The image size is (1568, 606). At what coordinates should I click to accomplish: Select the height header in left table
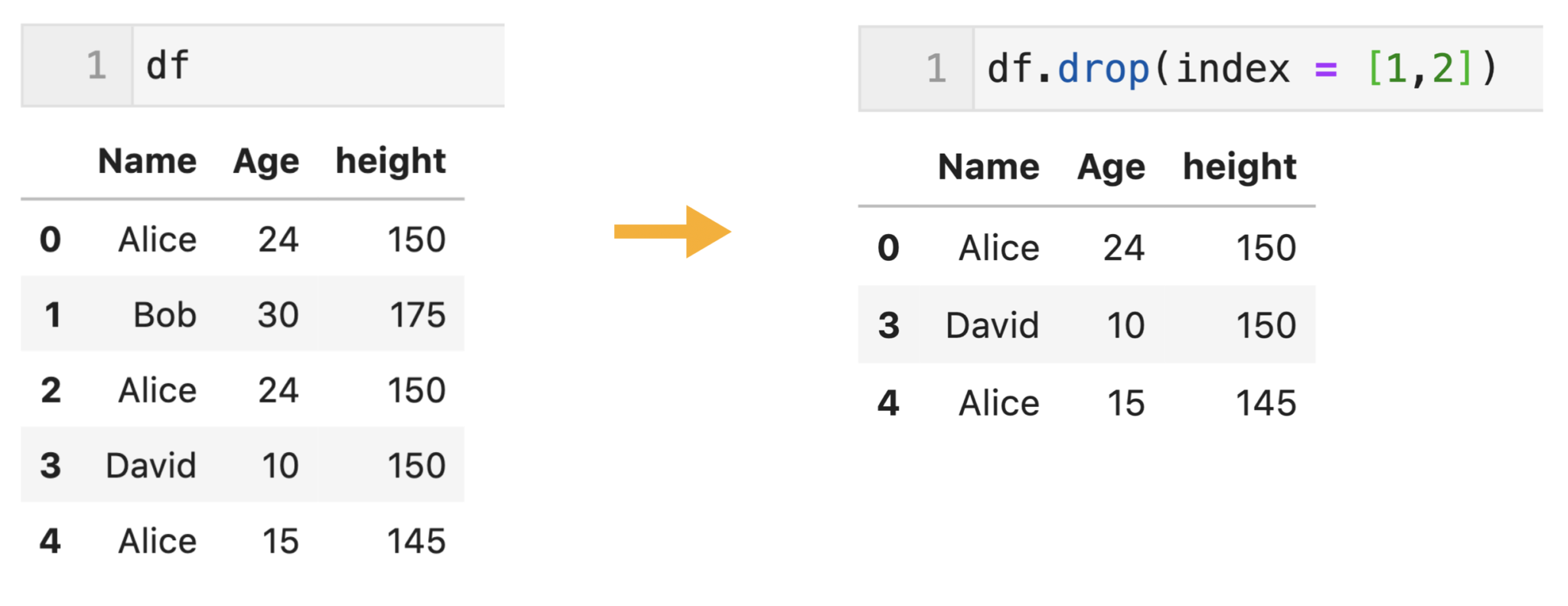pyautogui.click(x=390, y=161)
